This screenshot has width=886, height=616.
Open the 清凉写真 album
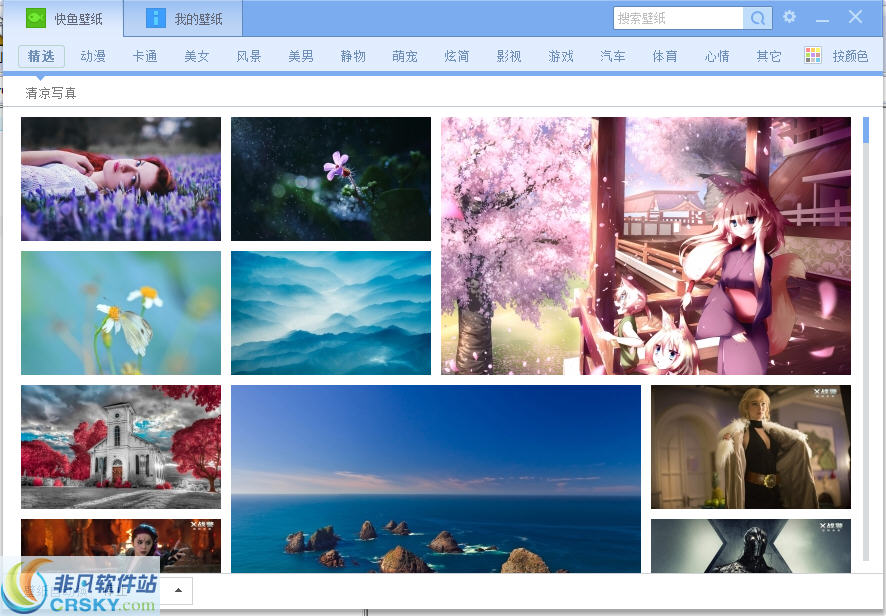click(x=50, y=92)
